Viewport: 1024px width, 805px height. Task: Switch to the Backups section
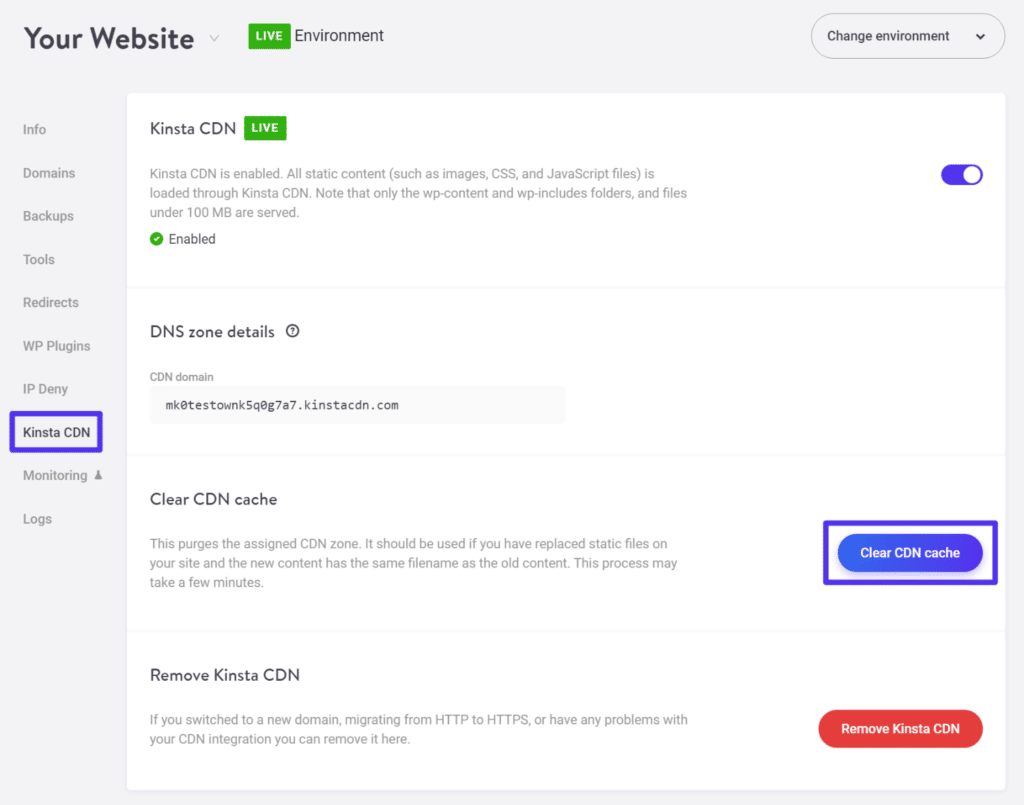point(47,216)
